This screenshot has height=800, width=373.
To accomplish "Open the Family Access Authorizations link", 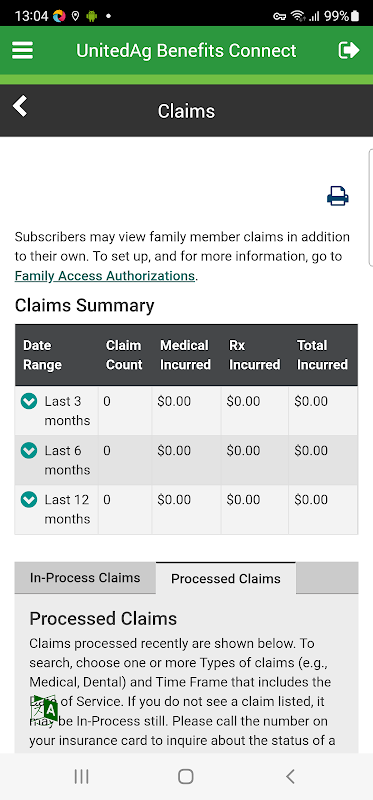I will click(x=105, y=276).
